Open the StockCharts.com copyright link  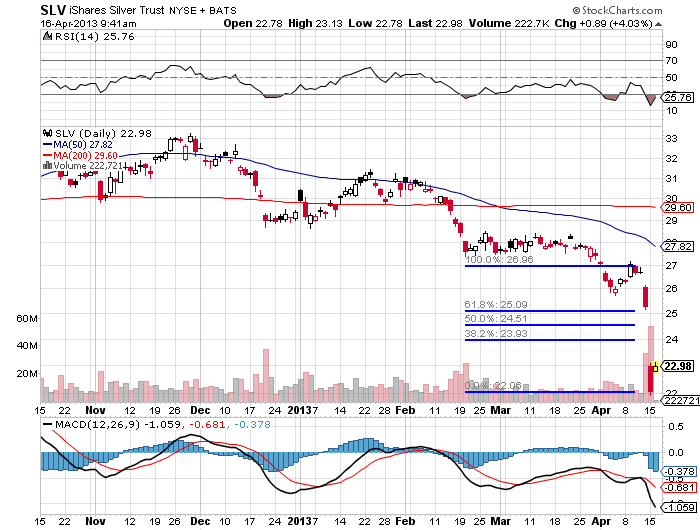point(618,10)
